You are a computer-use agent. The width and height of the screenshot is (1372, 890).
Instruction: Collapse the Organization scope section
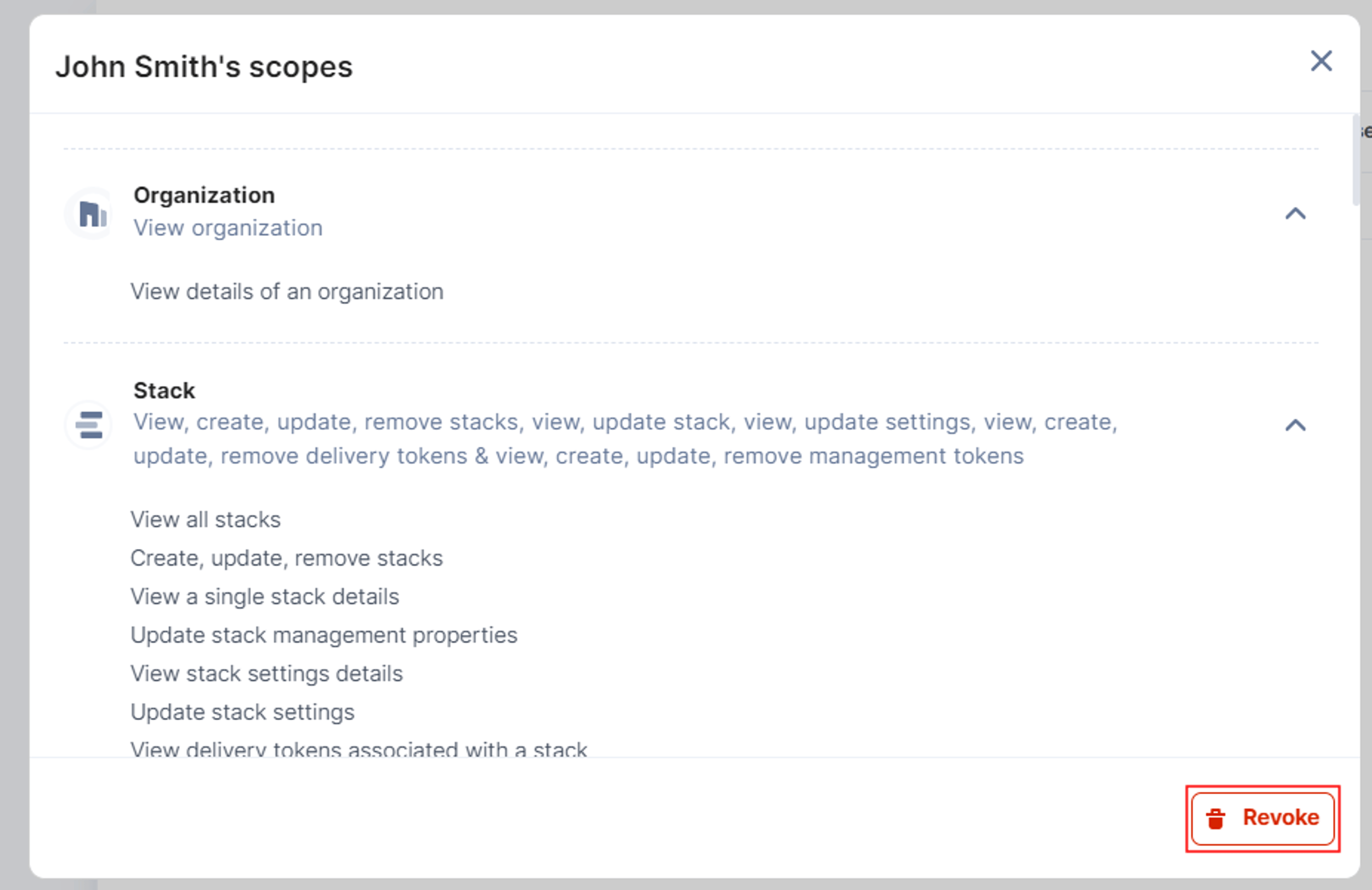click(1295, 214)
